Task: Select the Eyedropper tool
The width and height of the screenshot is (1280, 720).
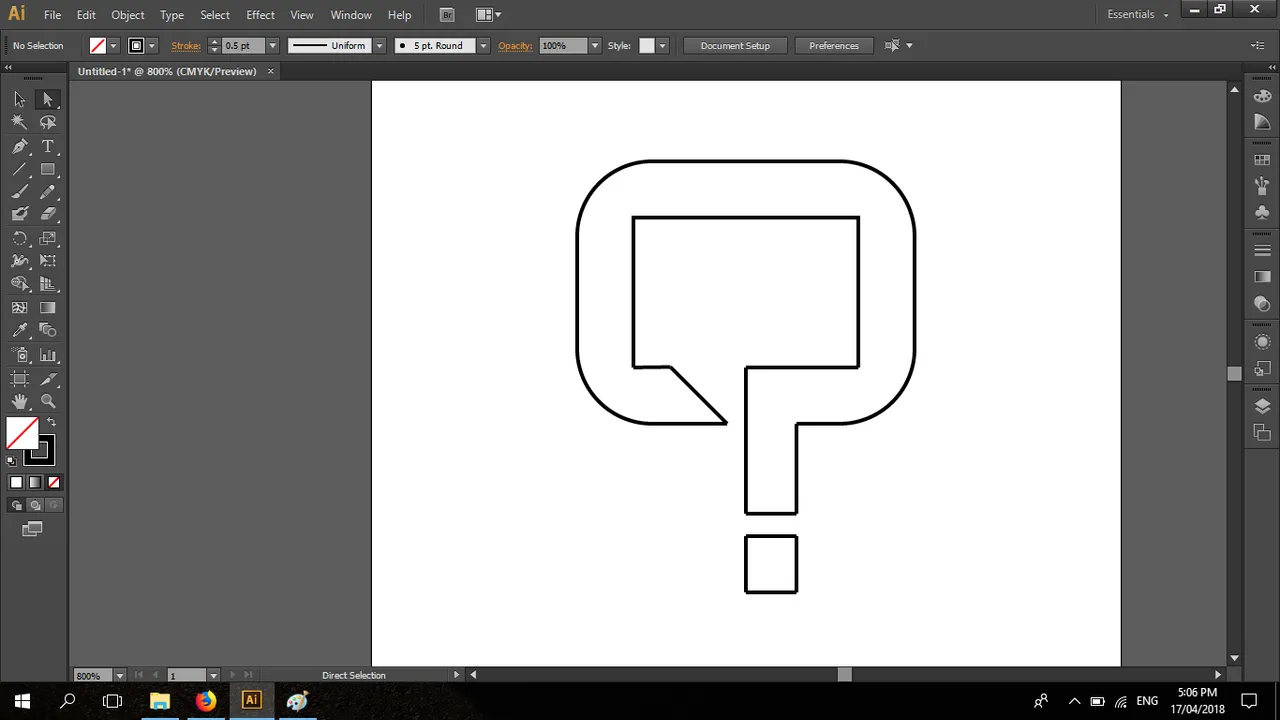Action: (19, 331)
